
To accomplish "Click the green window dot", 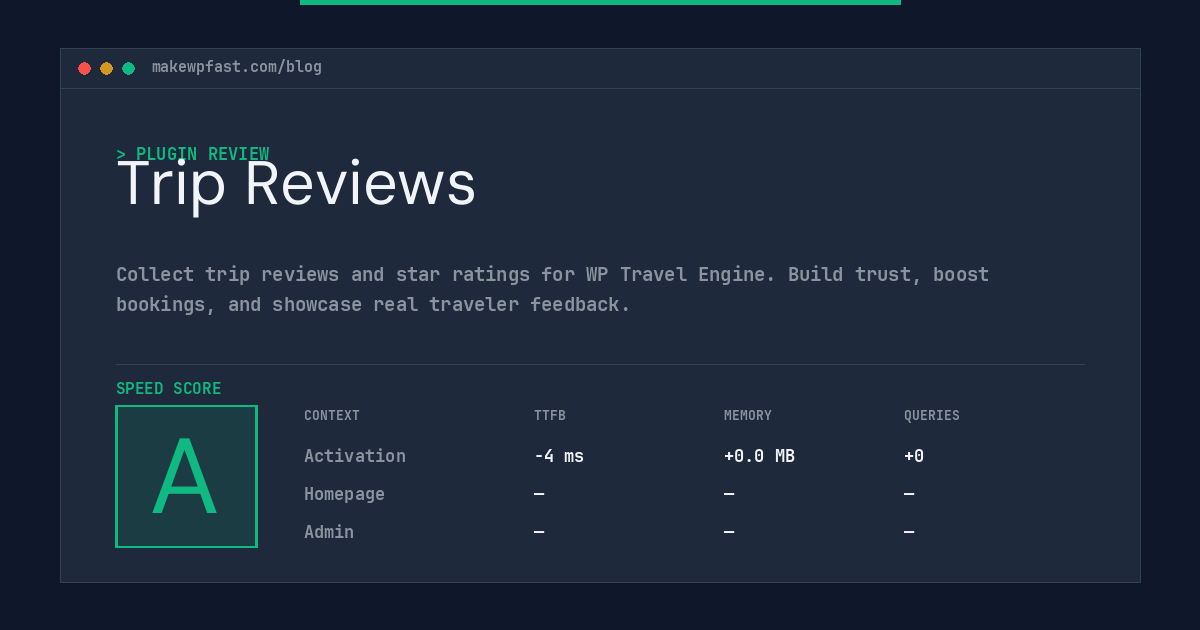I will coord(128,68).
